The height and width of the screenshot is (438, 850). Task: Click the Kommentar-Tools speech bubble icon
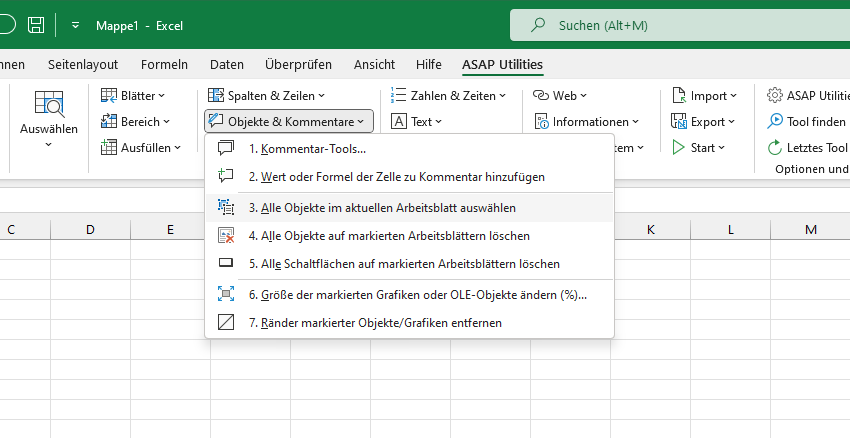pyautogui.click(x=226, y=148)
